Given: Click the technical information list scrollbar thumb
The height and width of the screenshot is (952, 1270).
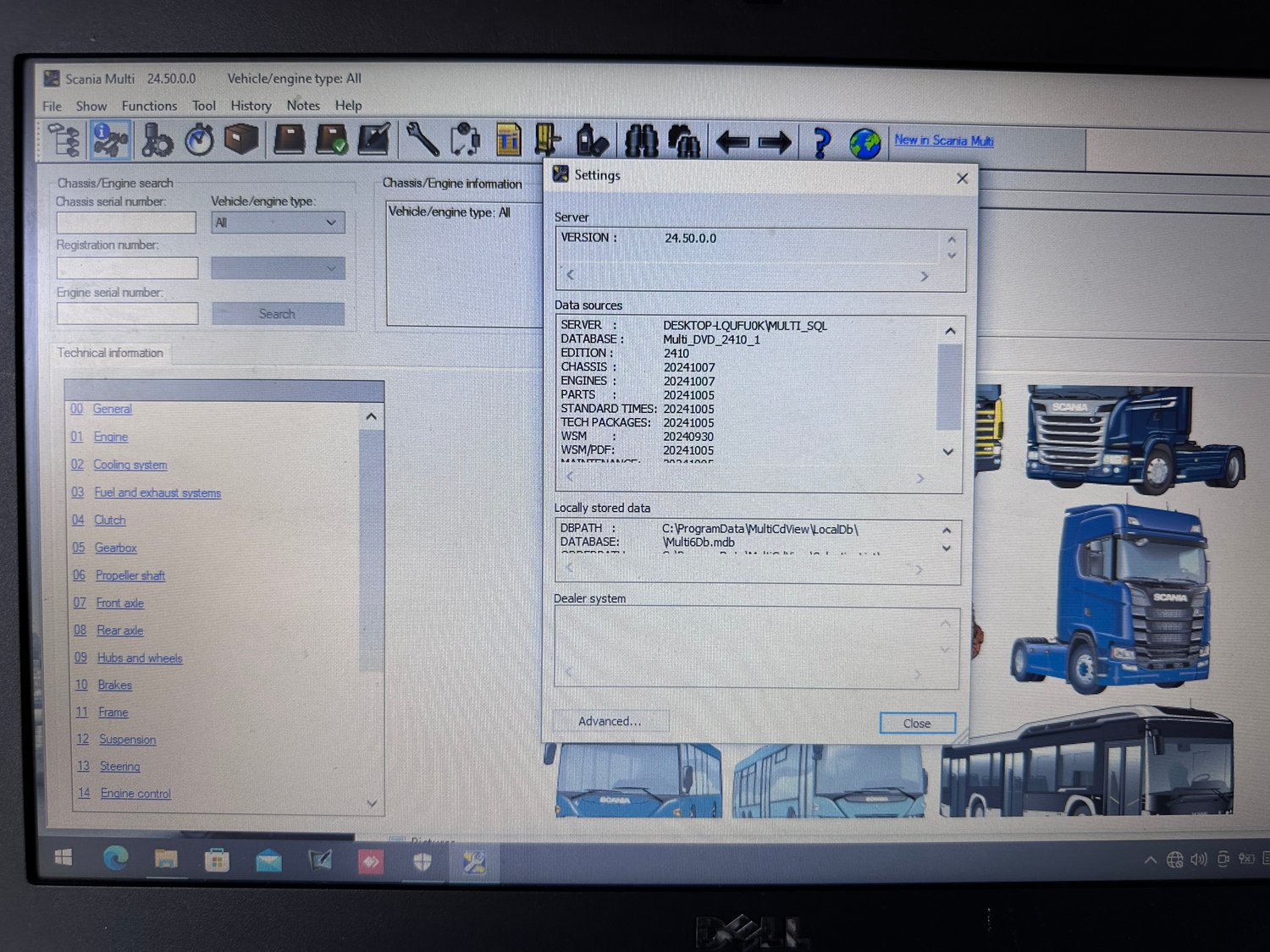Looking at the screenshot, I should tap(371, 550).
